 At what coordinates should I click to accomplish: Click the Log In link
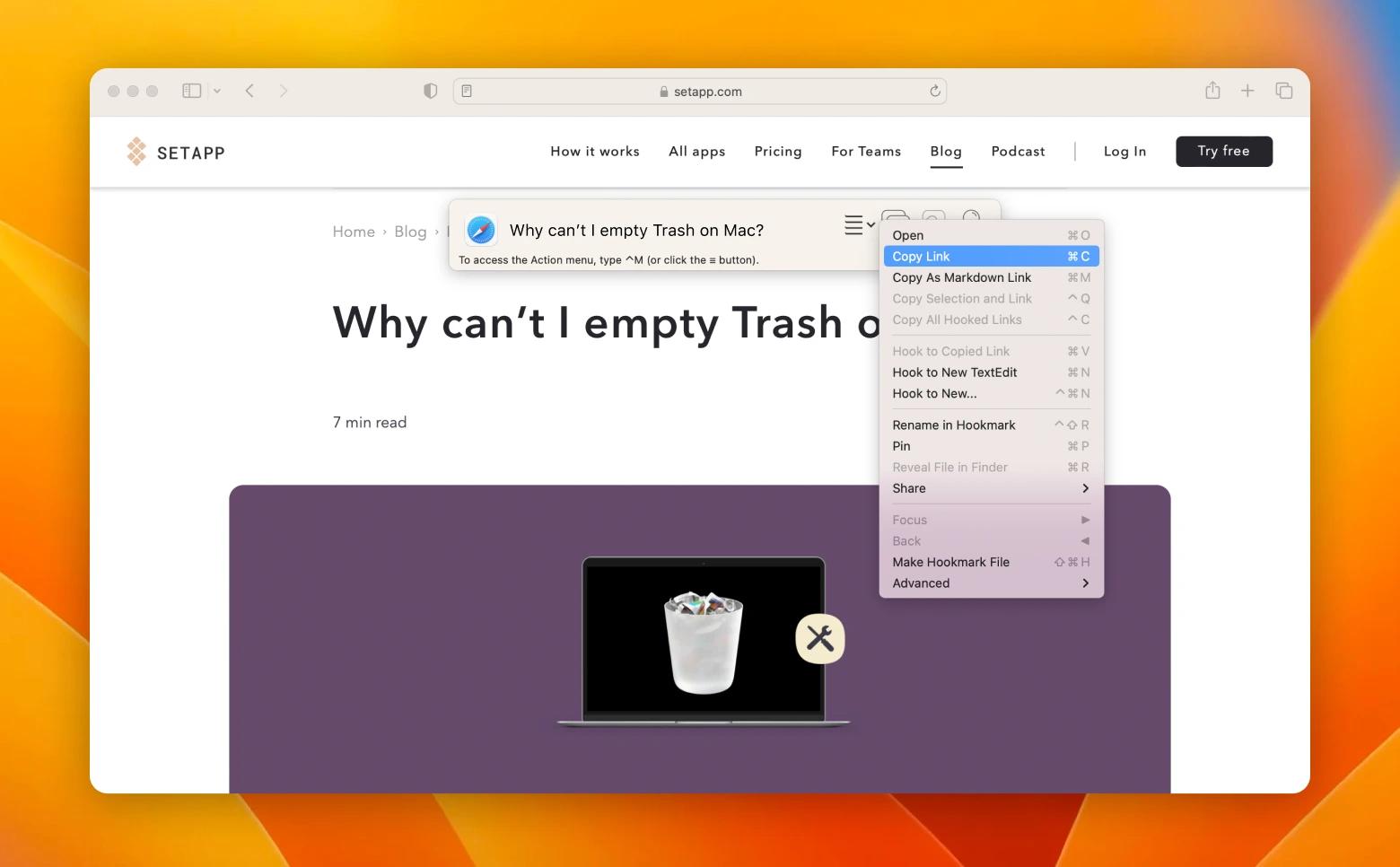(1124, 151)
